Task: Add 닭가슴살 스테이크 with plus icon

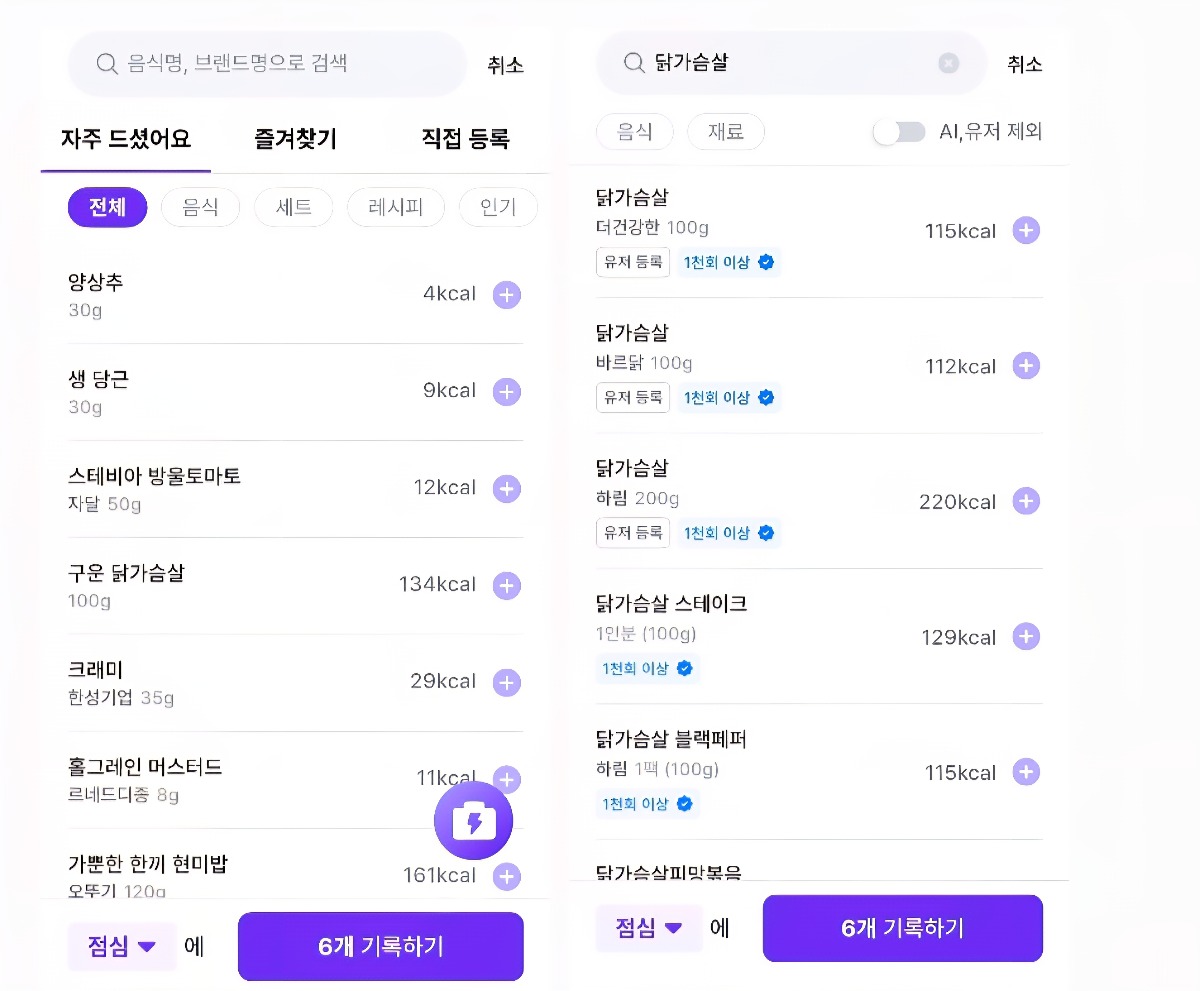Action: point(1026,637)
